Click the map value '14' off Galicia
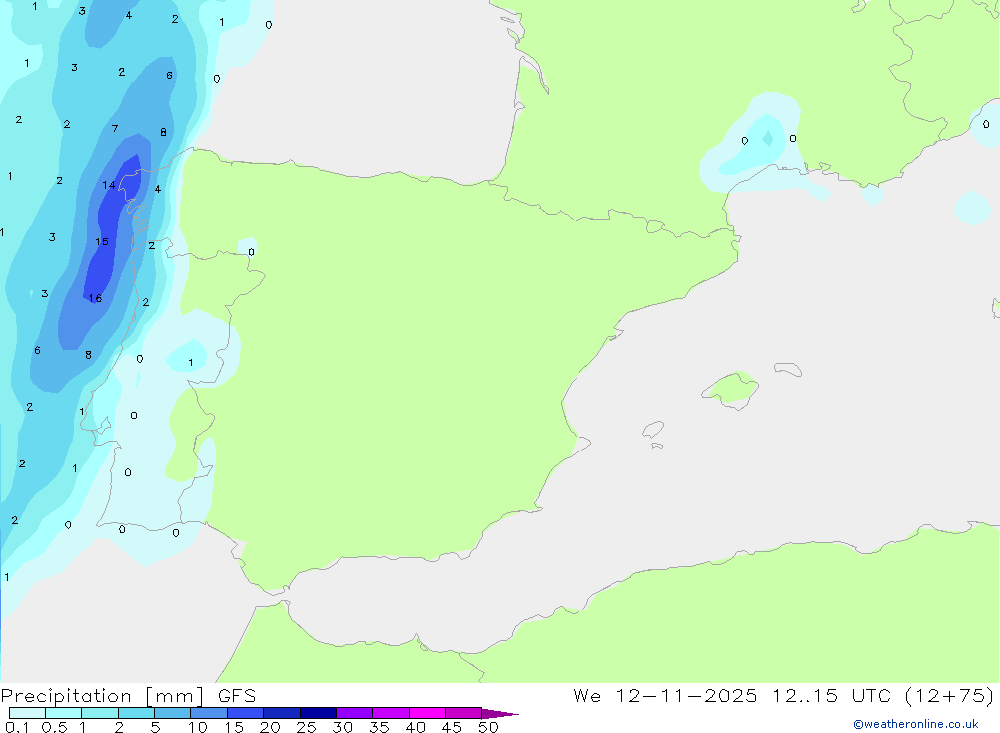1000x733 pixels. tap(108, 186)
